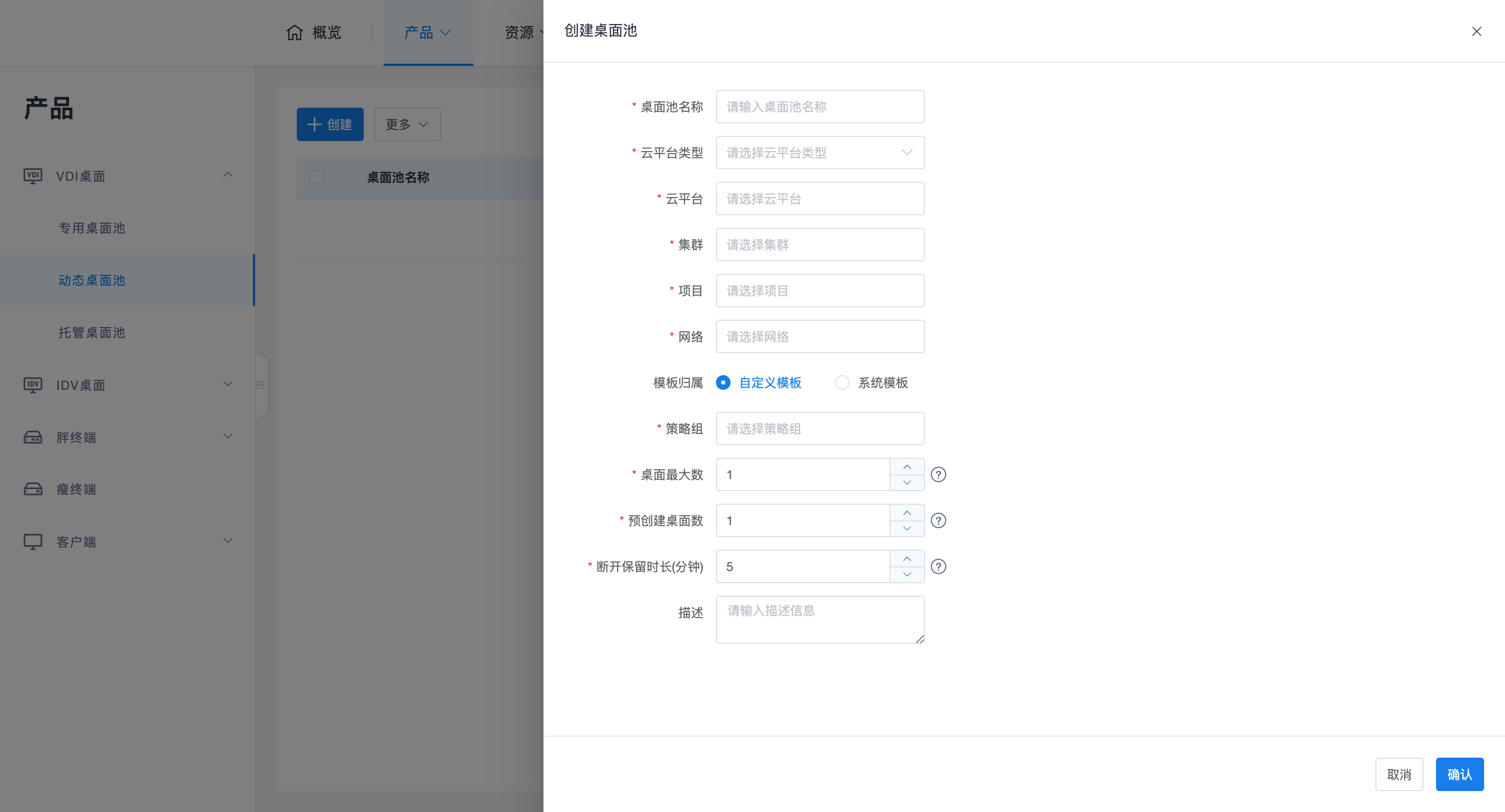The width and height of the screenshot is (1505, 812).
Task: Open 托管桌面池 in sidebar
Action: click(92, 332)
